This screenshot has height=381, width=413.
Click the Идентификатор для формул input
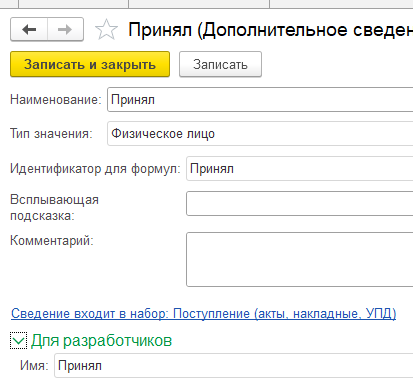coord(300,169)
